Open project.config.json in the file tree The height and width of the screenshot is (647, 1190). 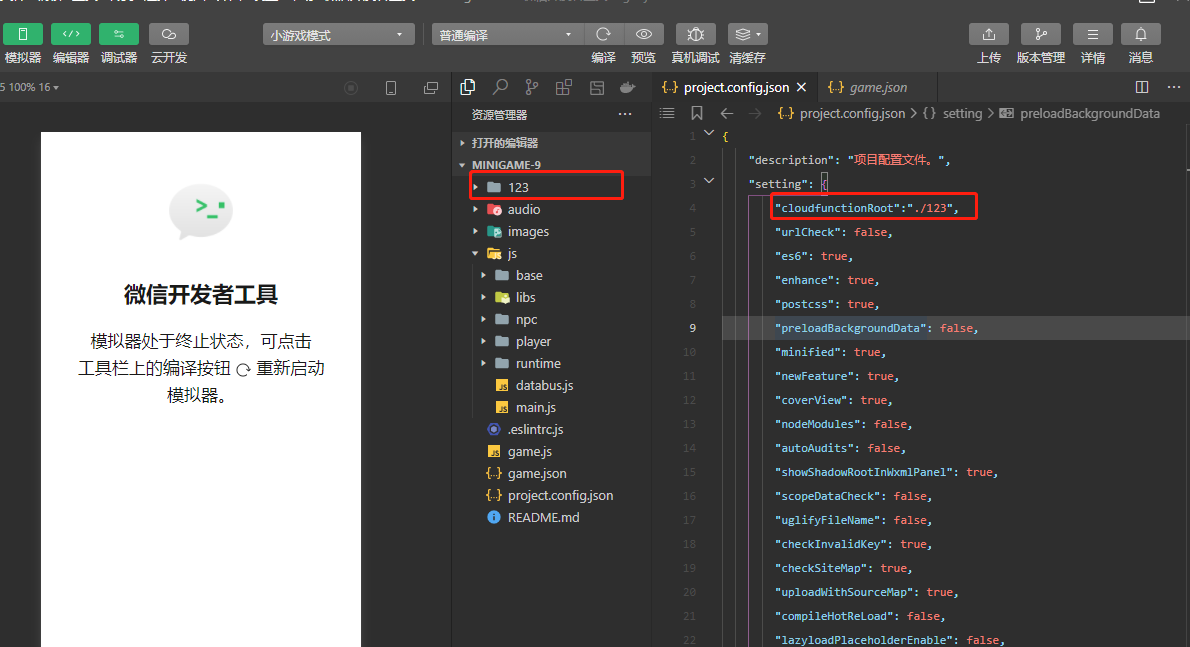(x=552, y=495)
